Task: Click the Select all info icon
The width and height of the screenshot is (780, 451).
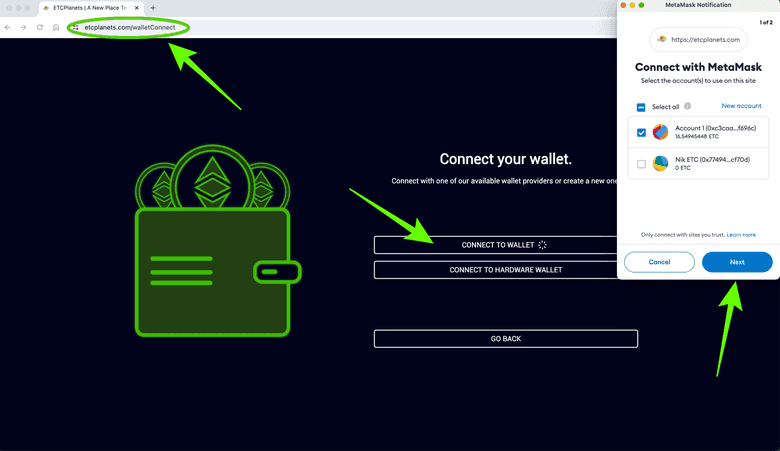Action: coord(687,106)
